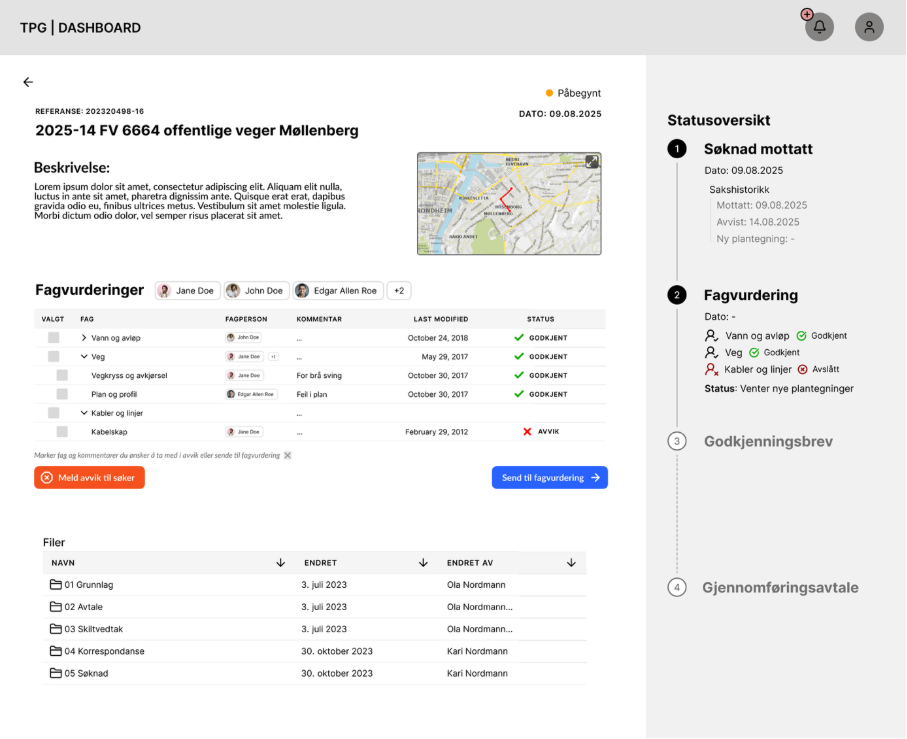This screenshot has height=739, width=907.
Task: Jump to Gjennomføringsavtale step
Action: 779,587
